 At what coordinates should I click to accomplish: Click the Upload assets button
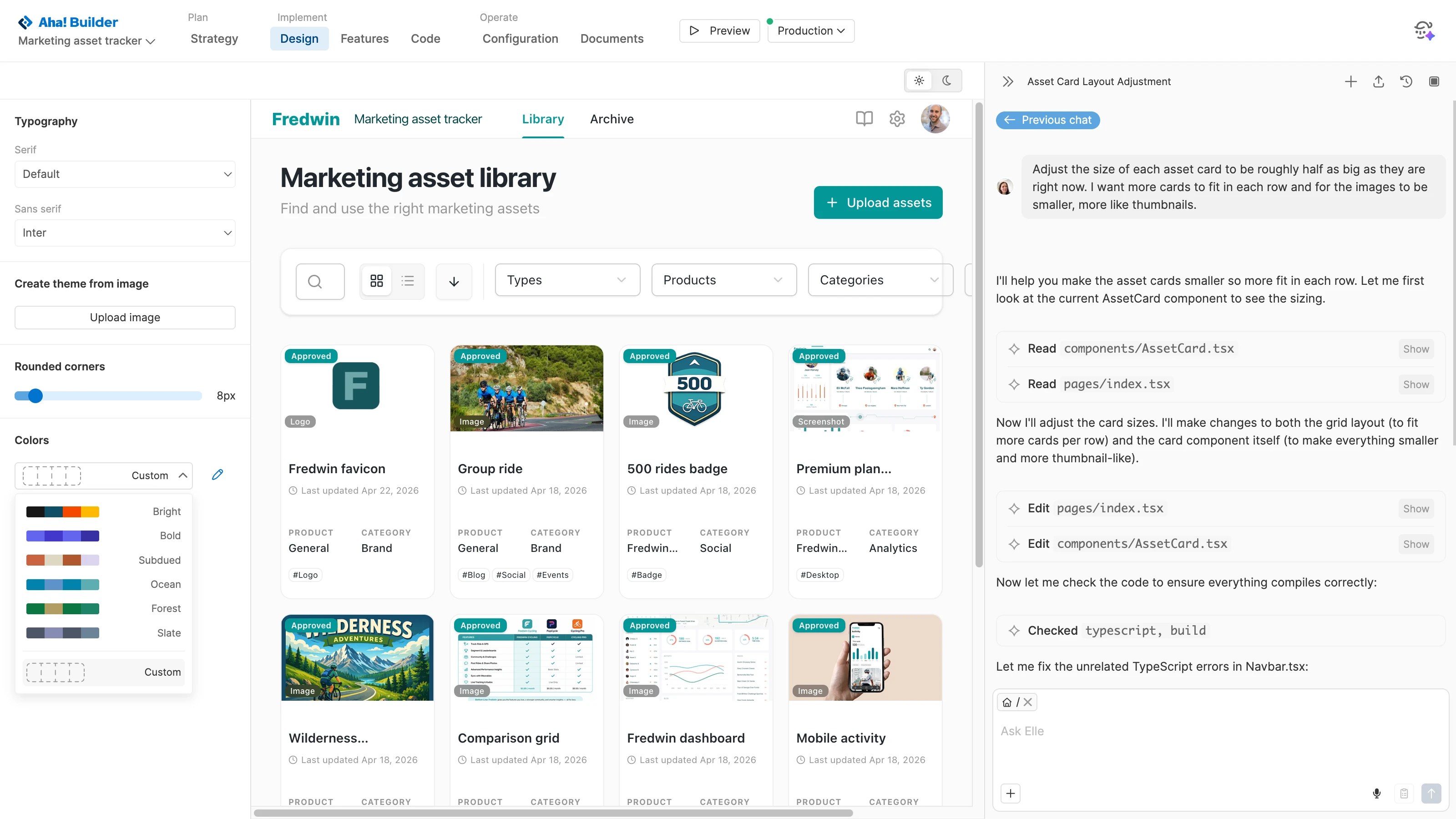(x=878, y=202)
